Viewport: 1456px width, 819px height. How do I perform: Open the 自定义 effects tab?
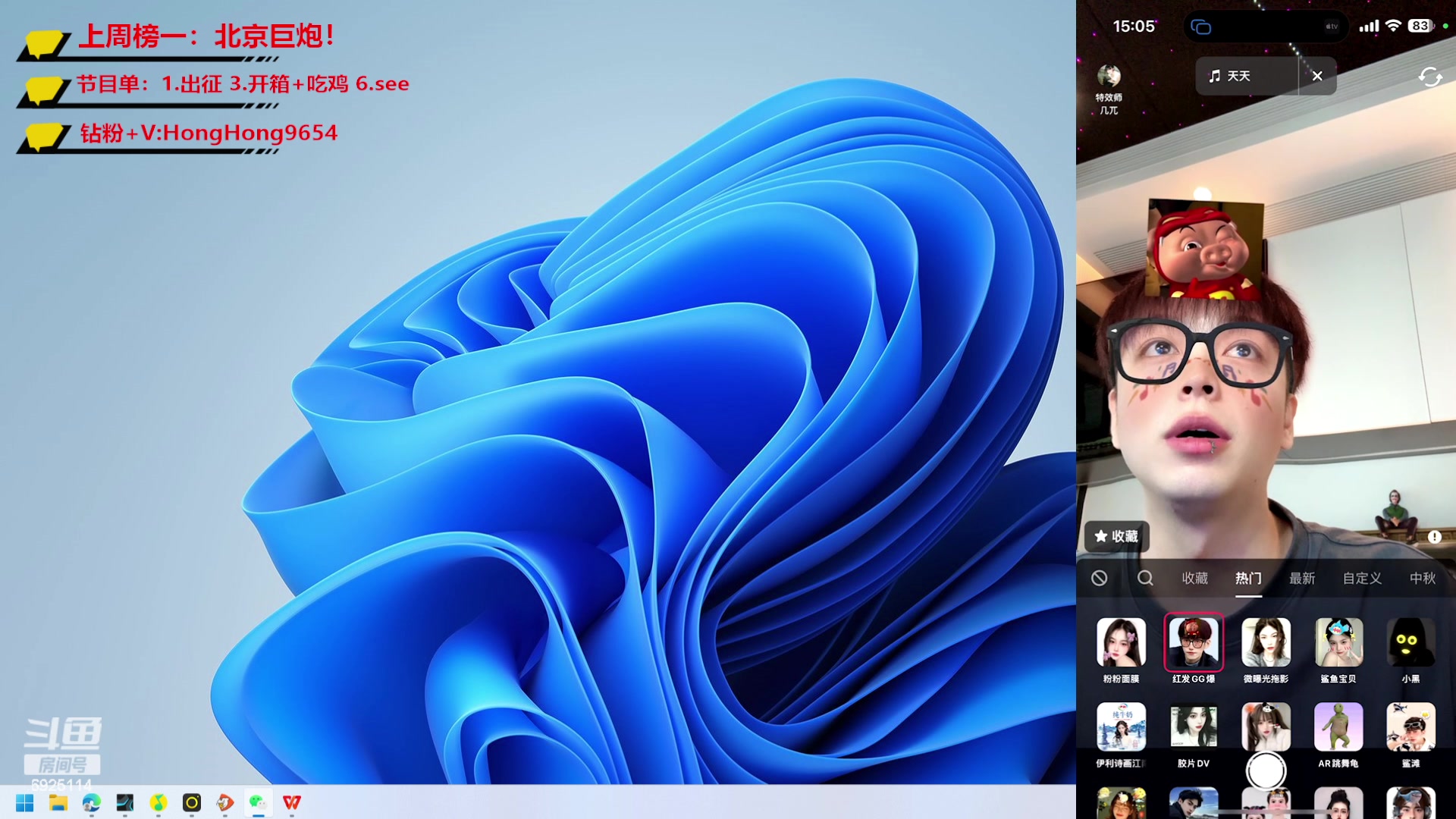click(x=1362, y=579)
